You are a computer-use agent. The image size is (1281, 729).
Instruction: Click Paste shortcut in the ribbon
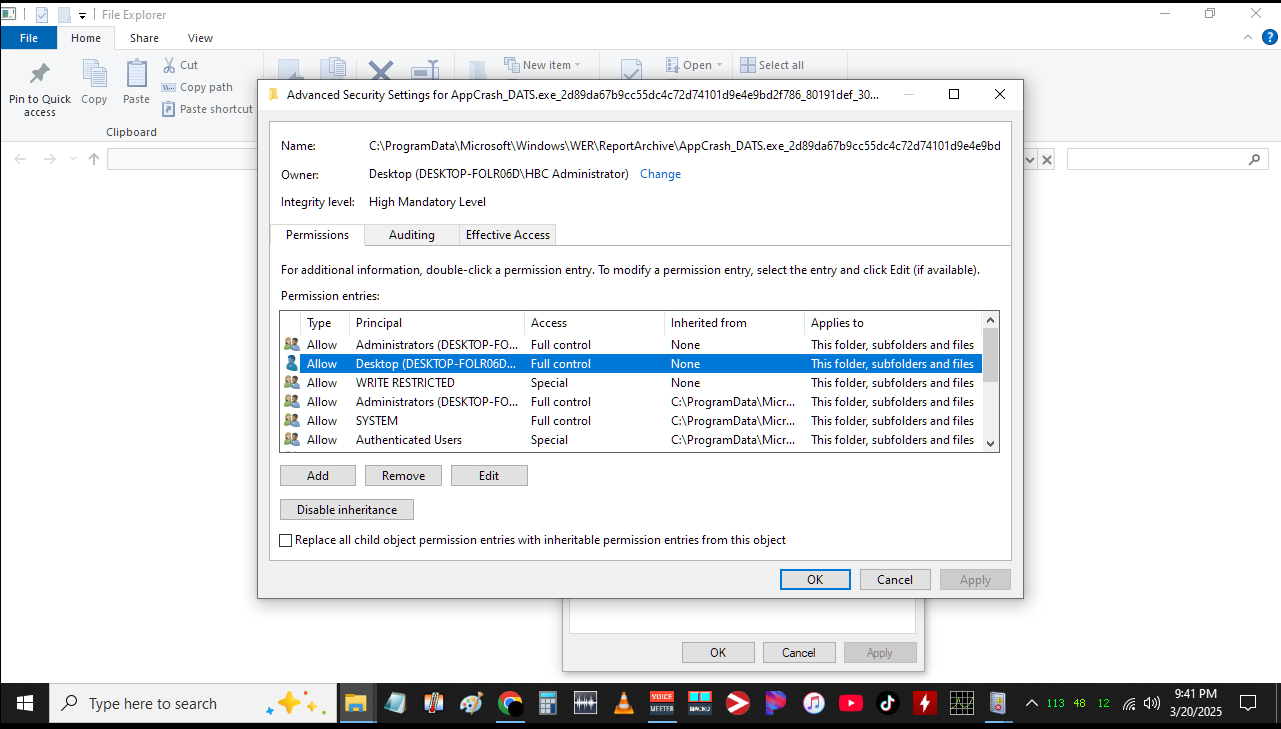(x=207, y=109)
